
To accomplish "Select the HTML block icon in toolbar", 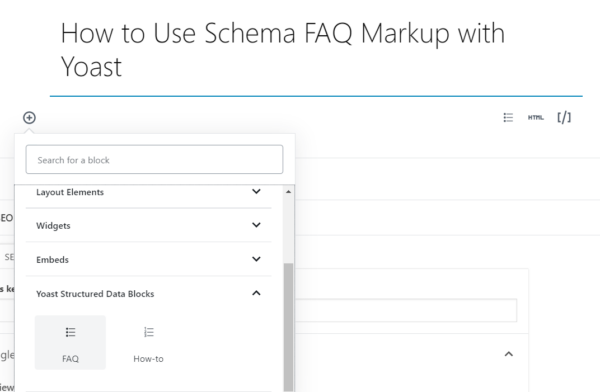I will tap(536, 118).
